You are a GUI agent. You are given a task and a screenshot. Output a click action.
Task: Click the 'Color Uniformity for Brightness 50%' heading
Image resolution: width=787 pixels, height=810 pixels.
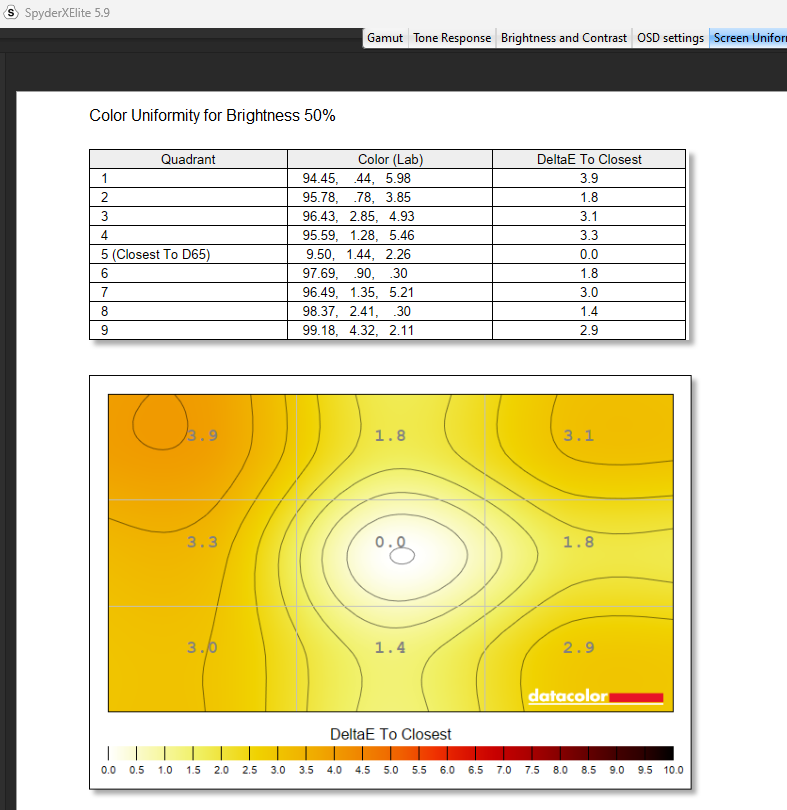(212, 116)
